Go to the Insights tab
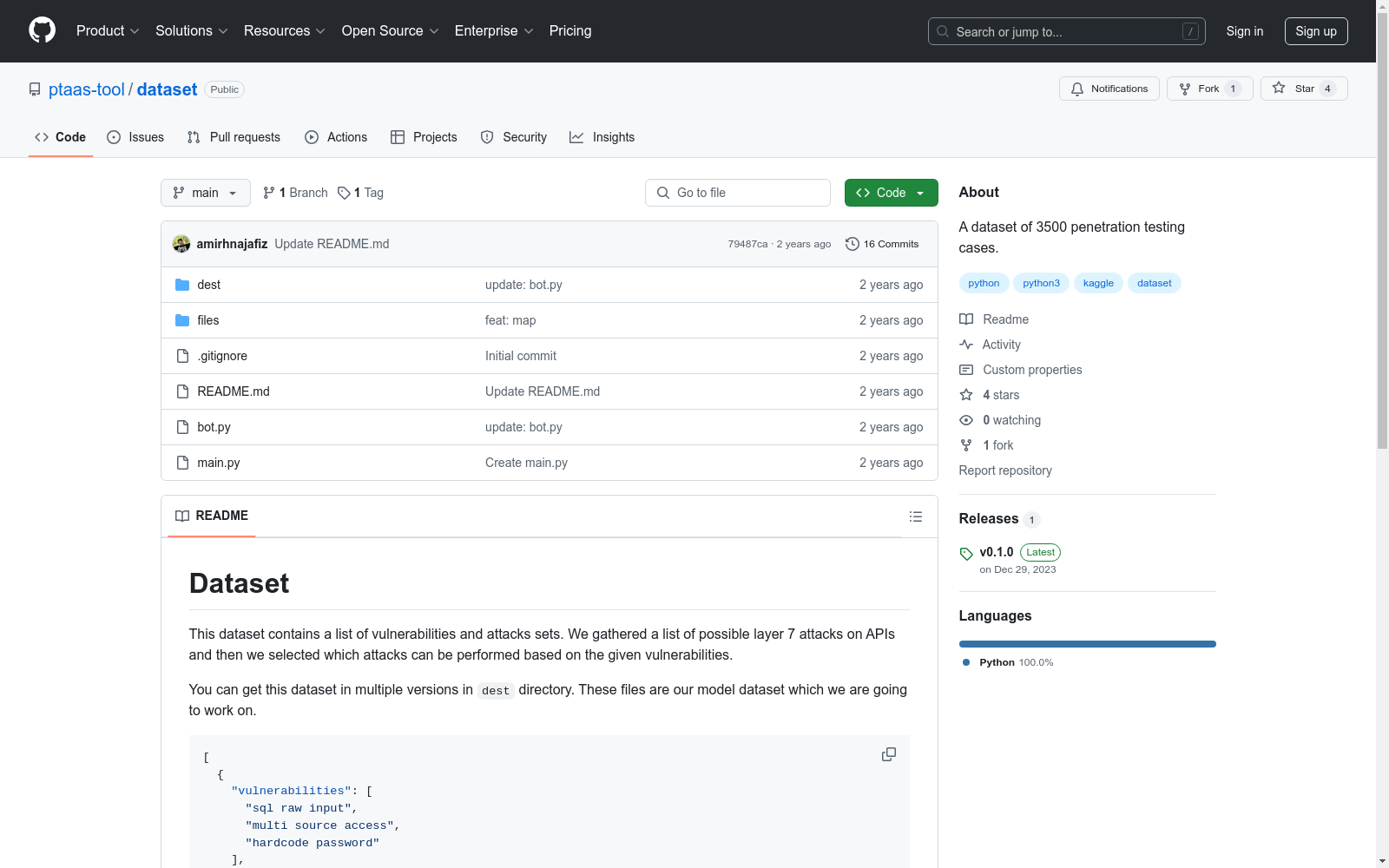 pos(602,137)
